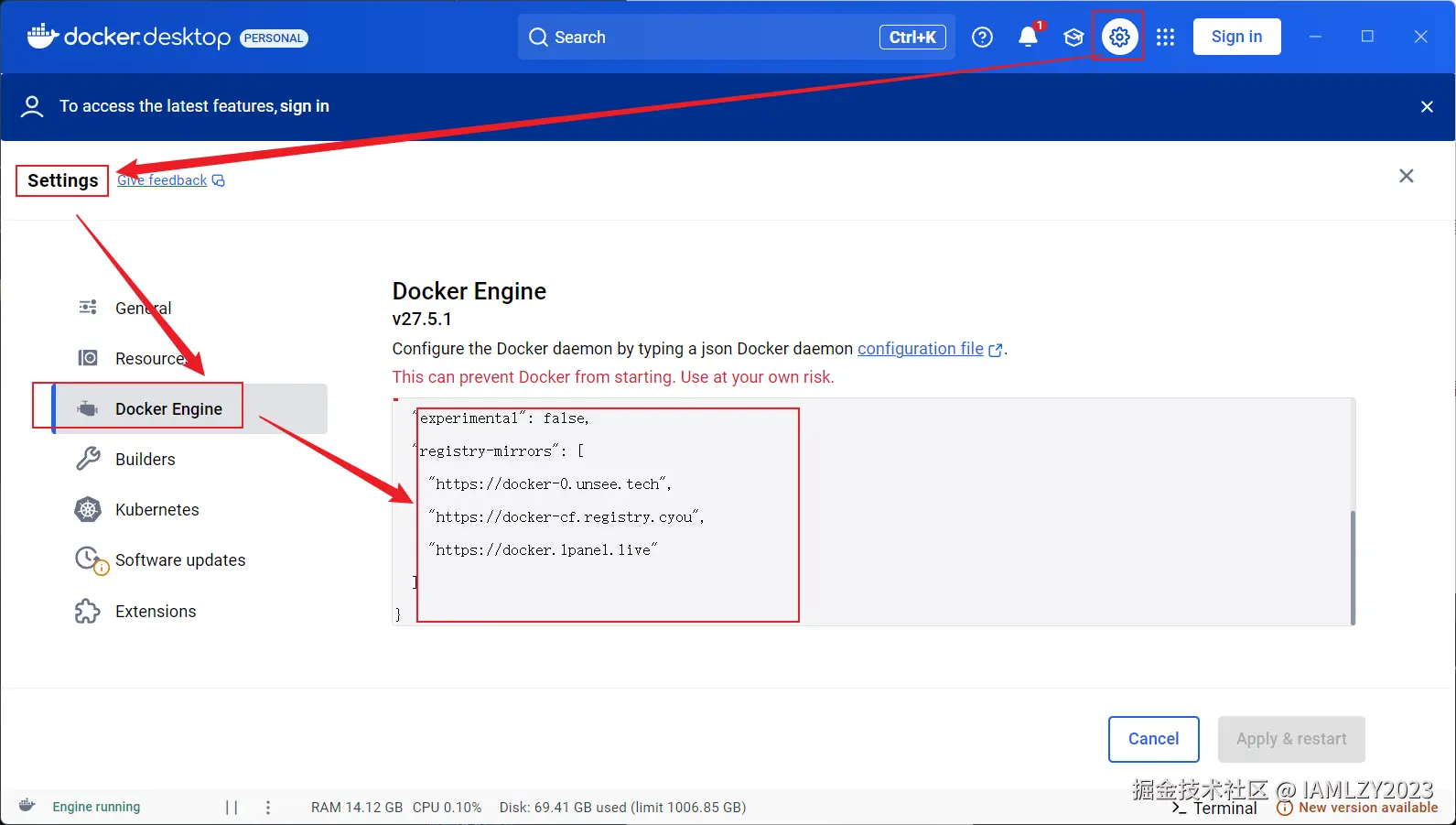Open the Settings gear icon
1456x825 pixels.
point(1119,37)
